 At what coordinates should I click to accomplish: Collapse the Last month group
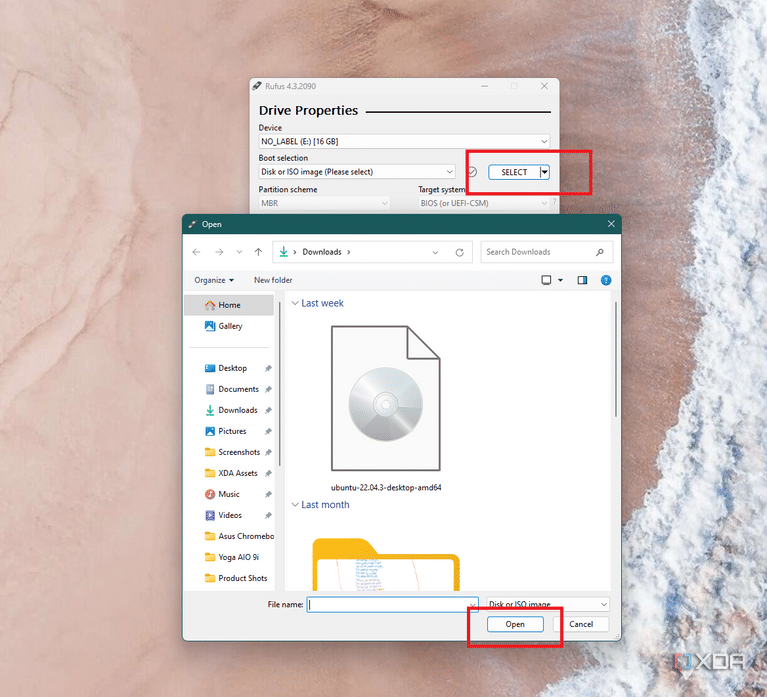point(294,505)
